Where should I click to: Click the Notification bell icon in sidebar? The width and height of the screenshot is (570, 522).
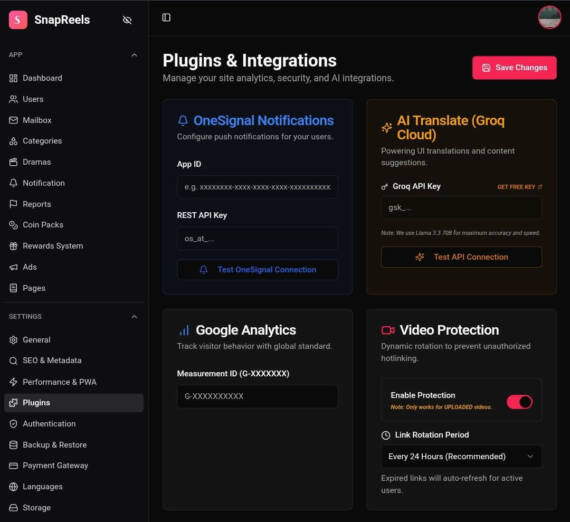(x=13, y=183)
